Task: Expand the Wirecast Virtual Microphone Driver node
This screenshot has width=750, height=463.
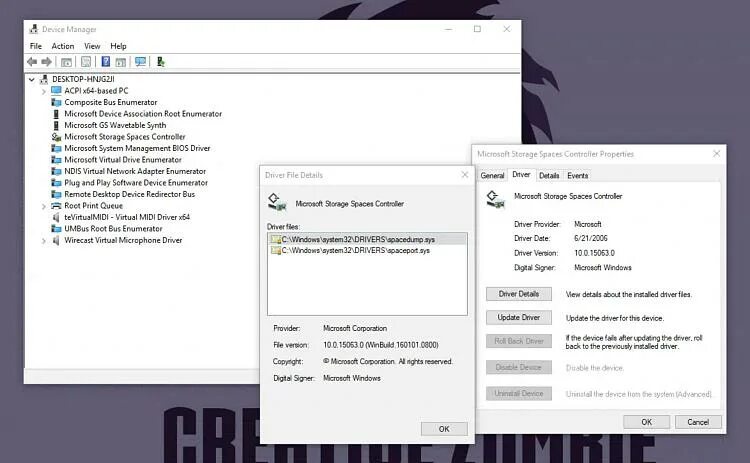Action: 44,241
